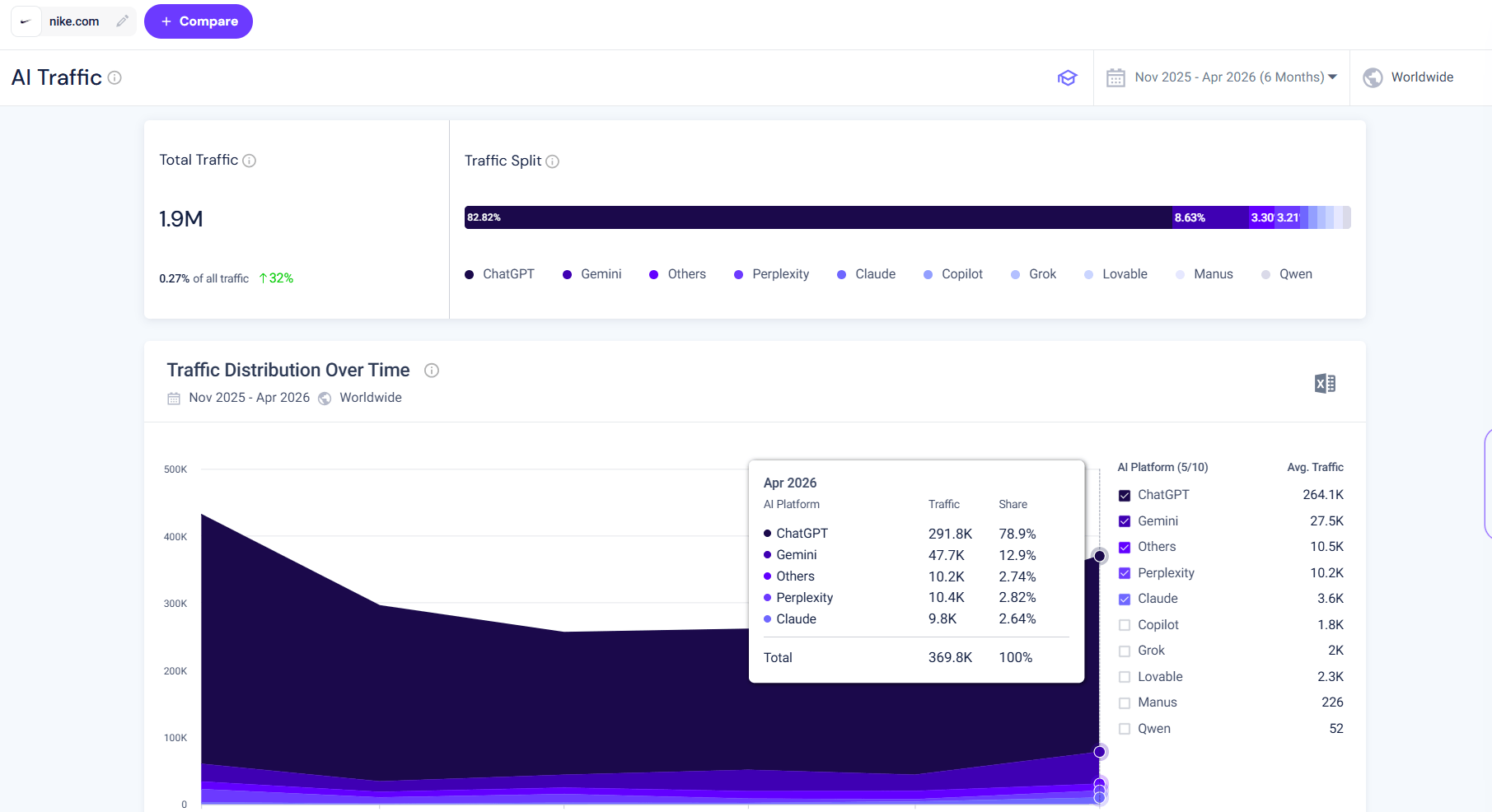This screenshot has width=1492, height=812.
Task: Open the learning graduation cap icon
Action: point(1068,77)
